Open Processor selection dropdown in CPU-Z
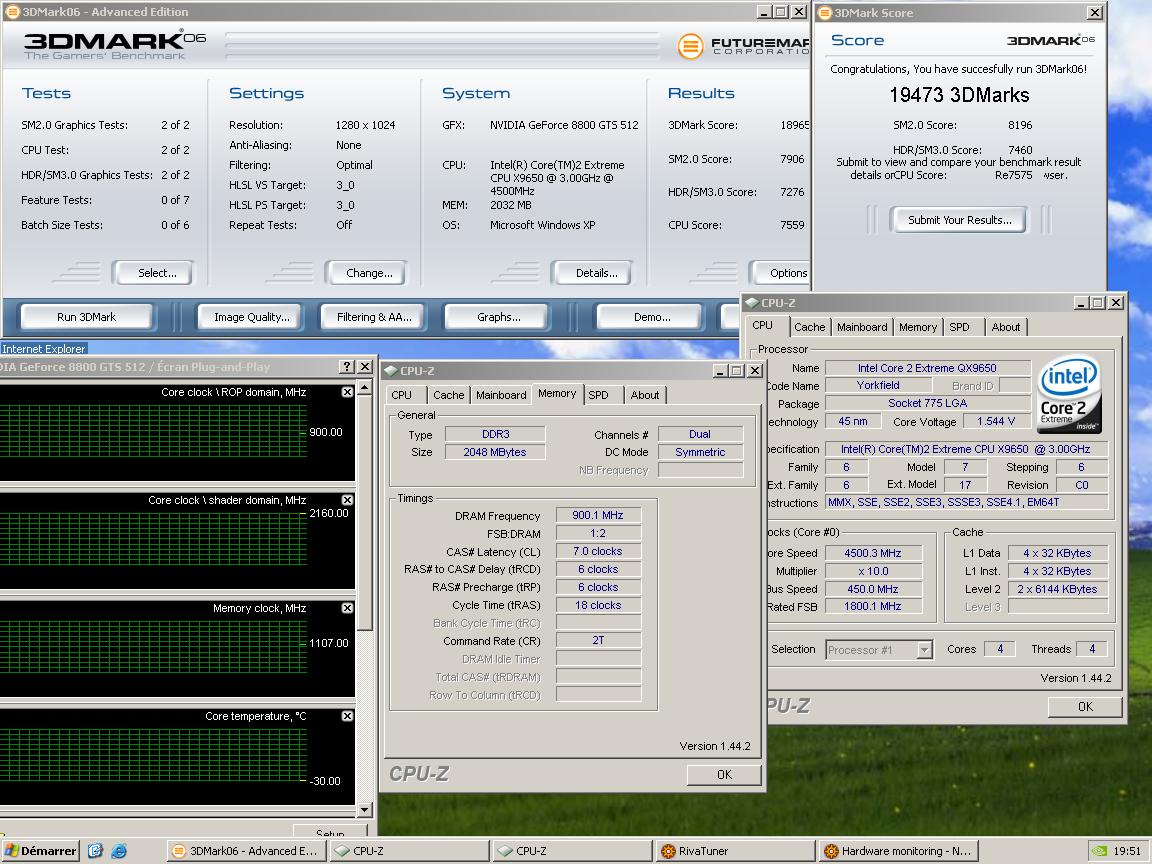1152x864 pixels. (x=924, y=649)
